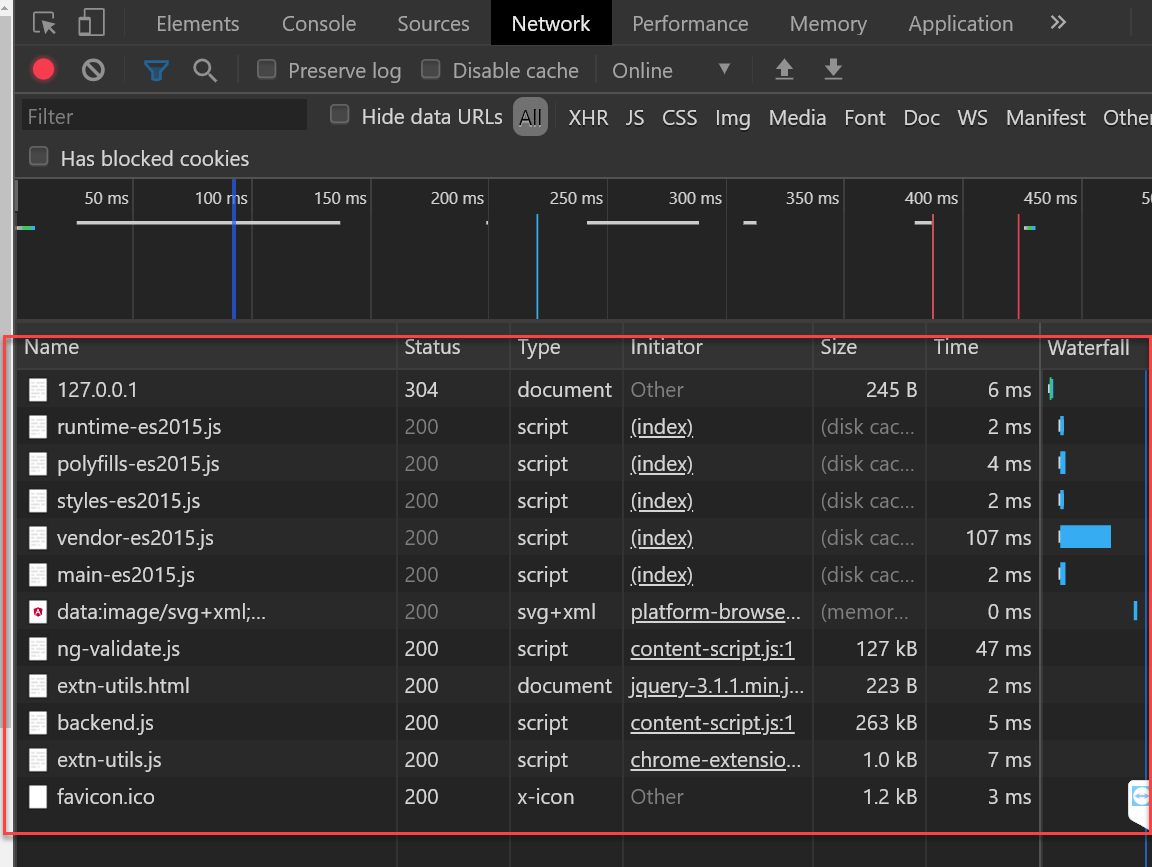Sort by the Name column header
The width and height of the screenshot is (1152, 867).
(x=206, y=347)
